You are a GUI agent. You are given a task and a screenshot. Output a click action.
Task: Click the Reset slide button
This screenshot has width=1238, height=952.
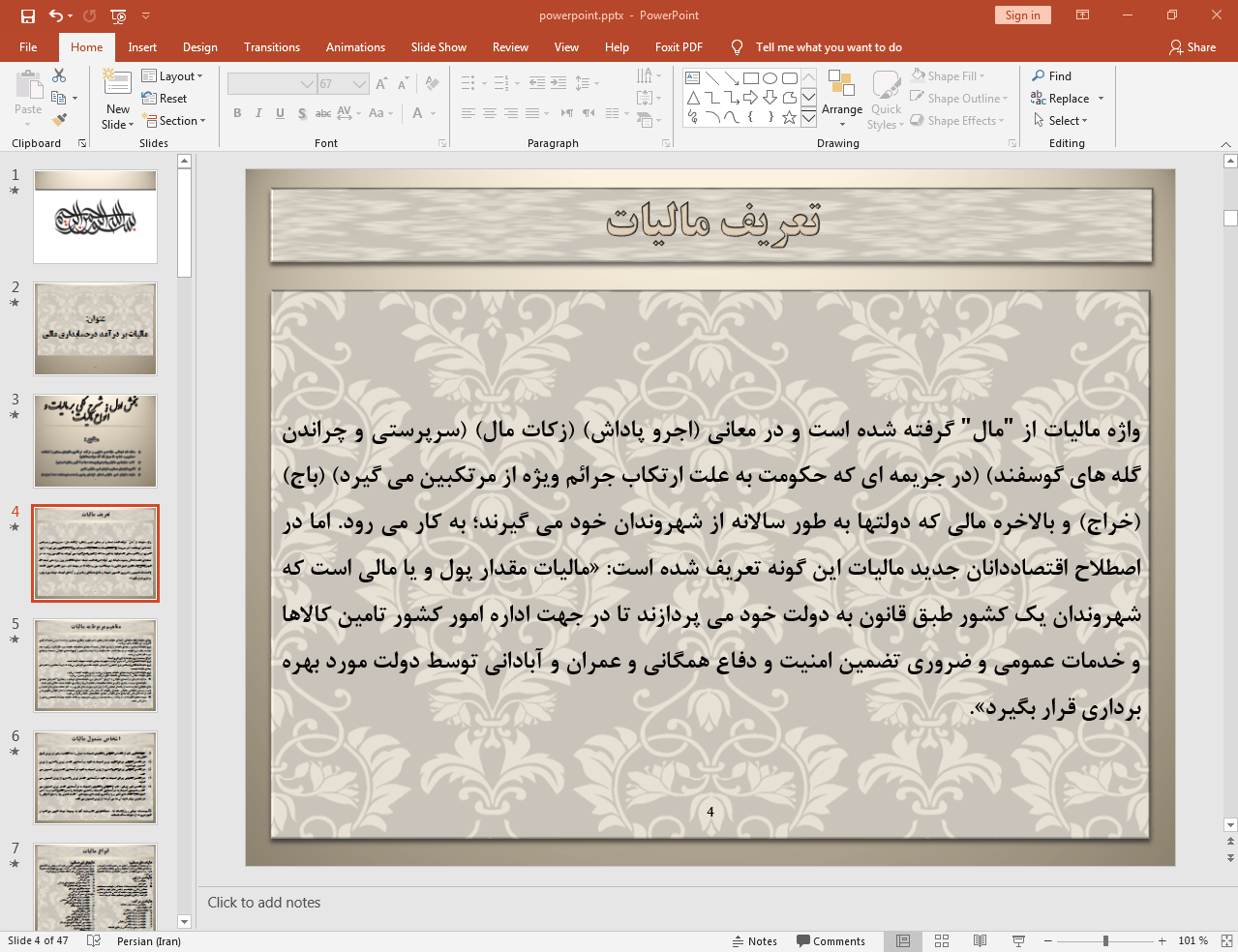tap(165, 99)
